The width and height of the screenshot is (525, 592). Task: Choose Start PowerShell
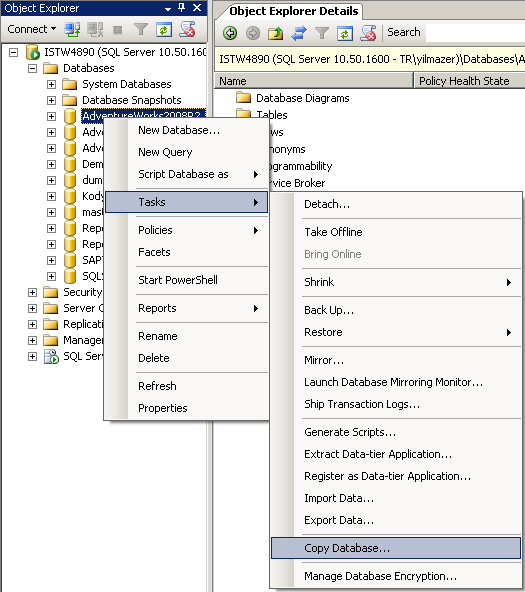coord(186,280)
